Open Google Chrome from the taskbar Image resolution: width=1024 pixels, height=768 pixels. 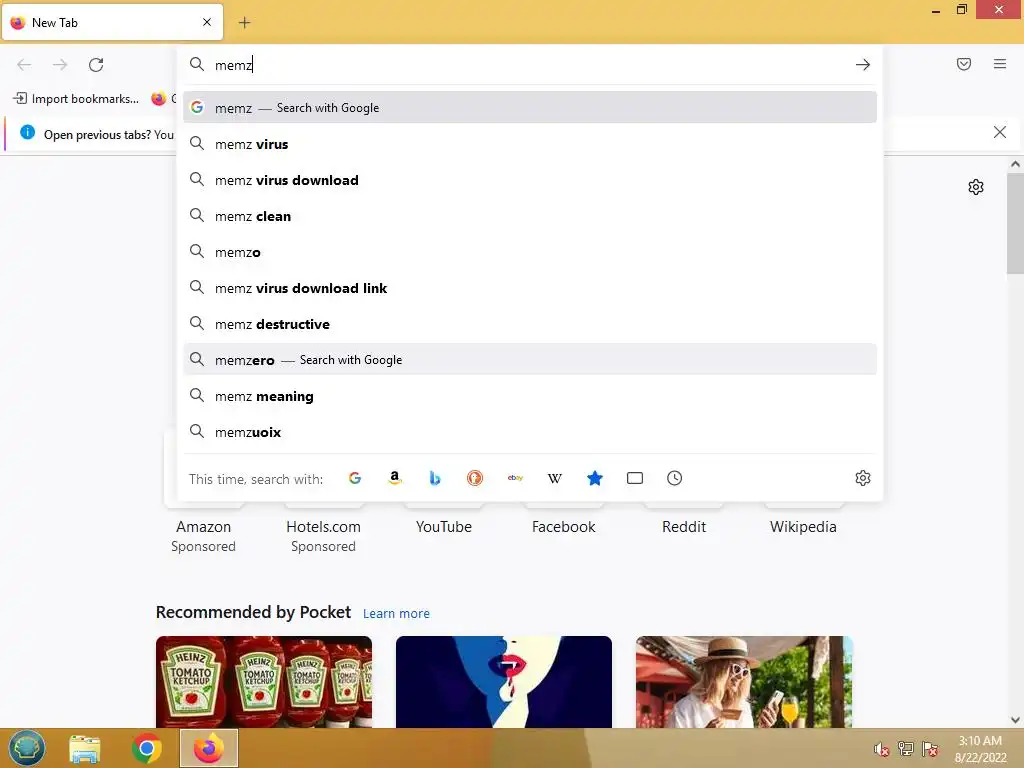pyautogui.click(x=146, y=748)
